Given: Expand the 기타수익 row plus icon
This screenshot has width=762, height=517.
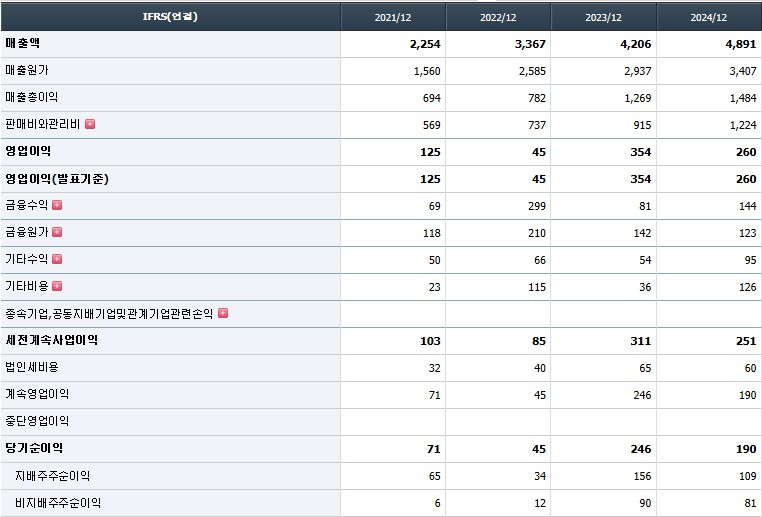Looking at the screenshot, I should (57, 259).
